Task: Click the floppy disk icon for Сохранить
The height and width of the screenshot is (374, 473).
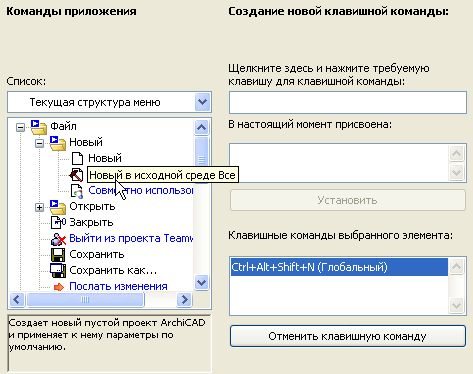Action: (58, 255)
